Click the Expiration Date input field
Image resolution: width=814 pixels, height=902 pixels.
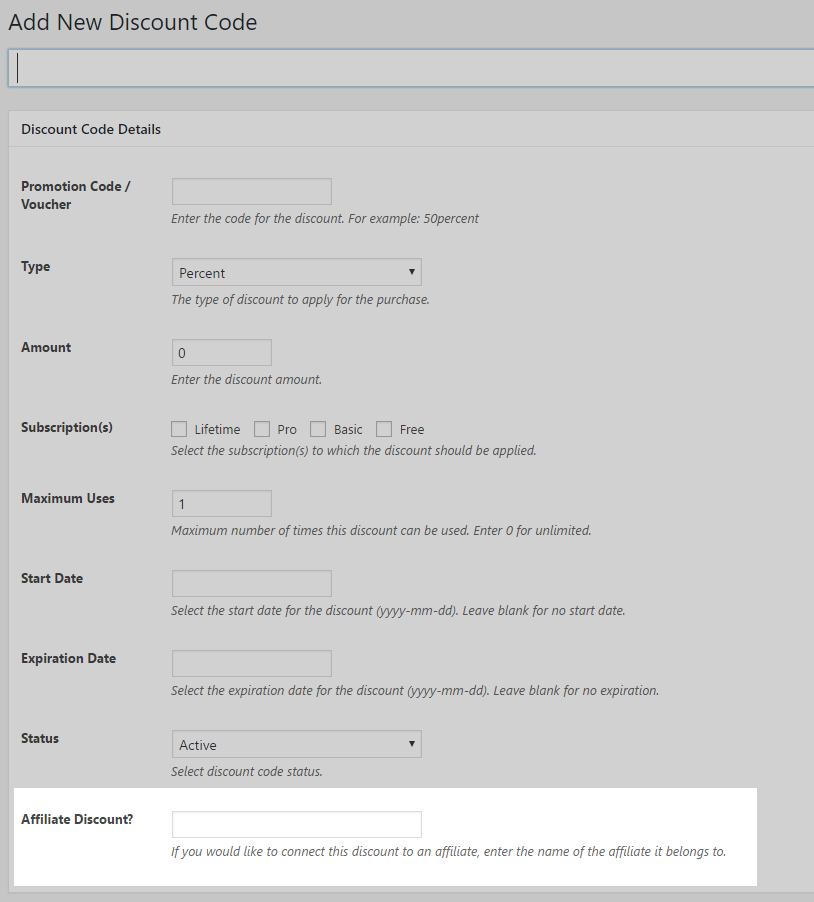tap(251, 663)
